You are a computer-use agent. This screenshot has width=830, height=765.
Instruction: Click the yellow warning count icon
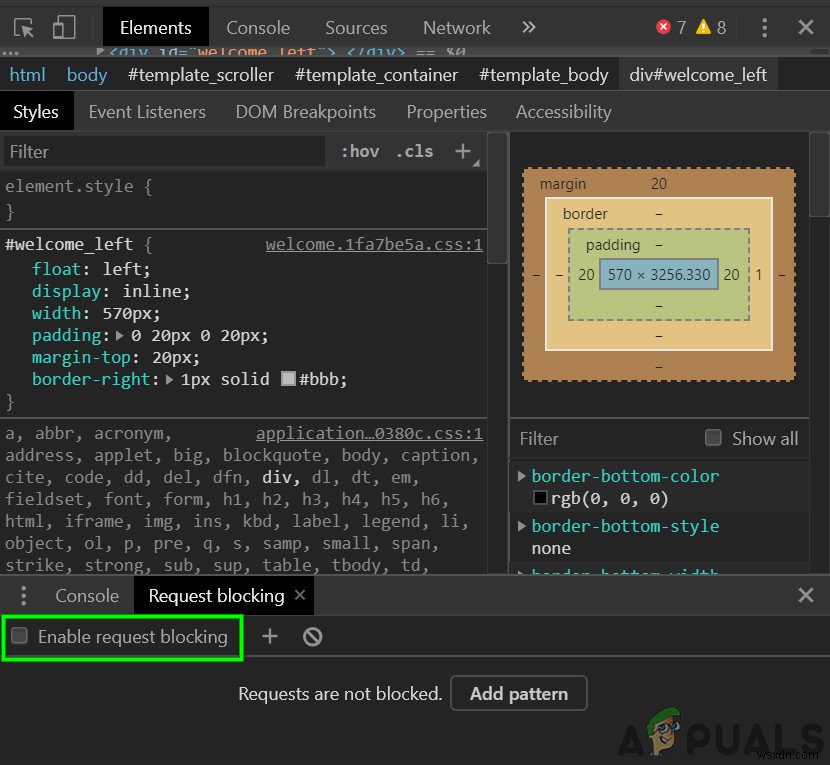704,27
